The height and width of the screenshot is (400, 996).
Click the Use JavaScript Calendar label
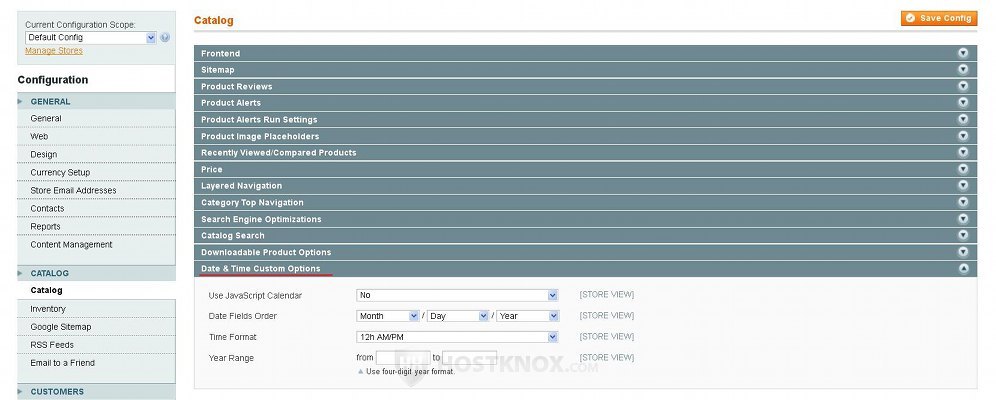click(x=255, y=296)
